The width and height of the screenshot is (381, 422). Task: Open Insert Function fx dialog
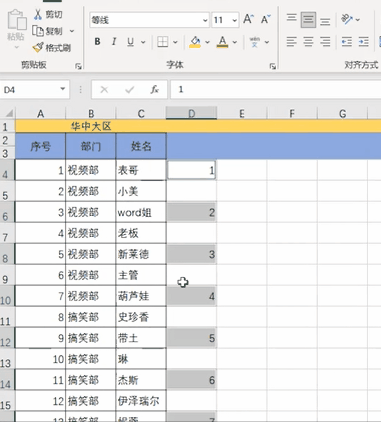coord(154,89)
